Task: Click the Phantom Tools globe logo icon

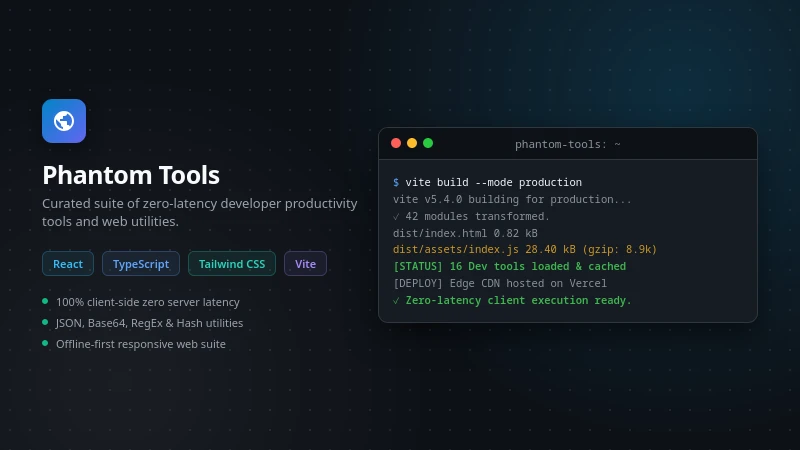Action: 64,121
